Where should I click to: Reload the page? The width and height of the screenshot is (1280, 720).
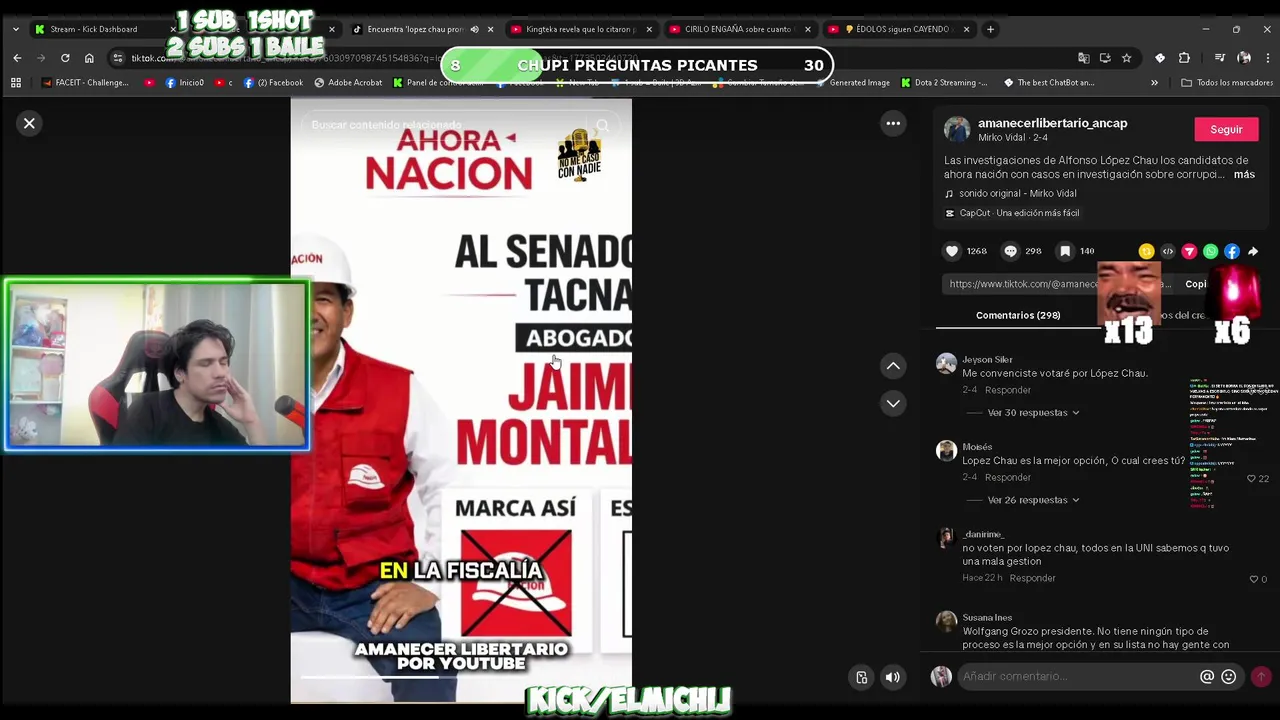click(x=65, y=58)
